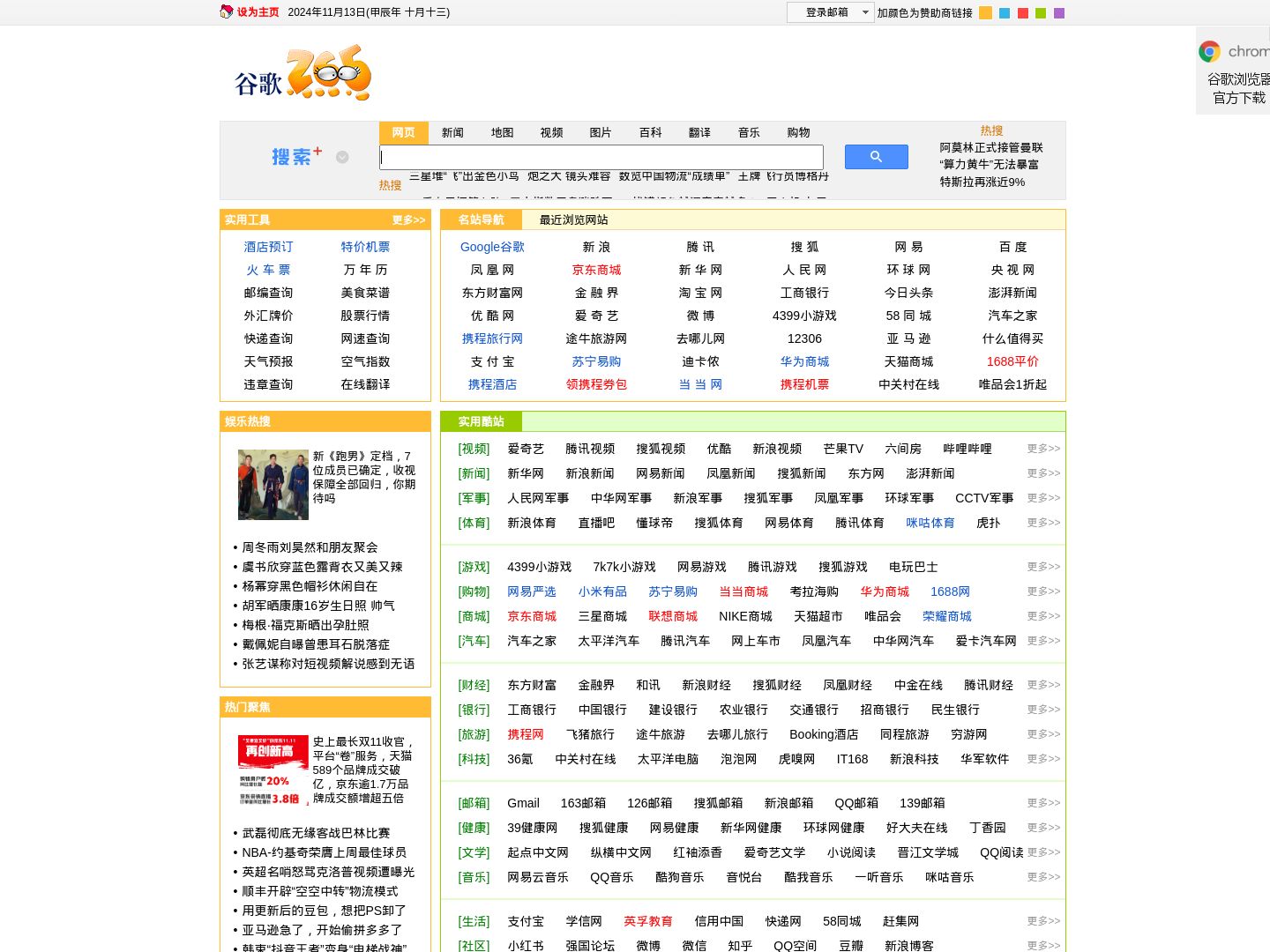Go to Google谷歌 in site navigation

(492, 247)
